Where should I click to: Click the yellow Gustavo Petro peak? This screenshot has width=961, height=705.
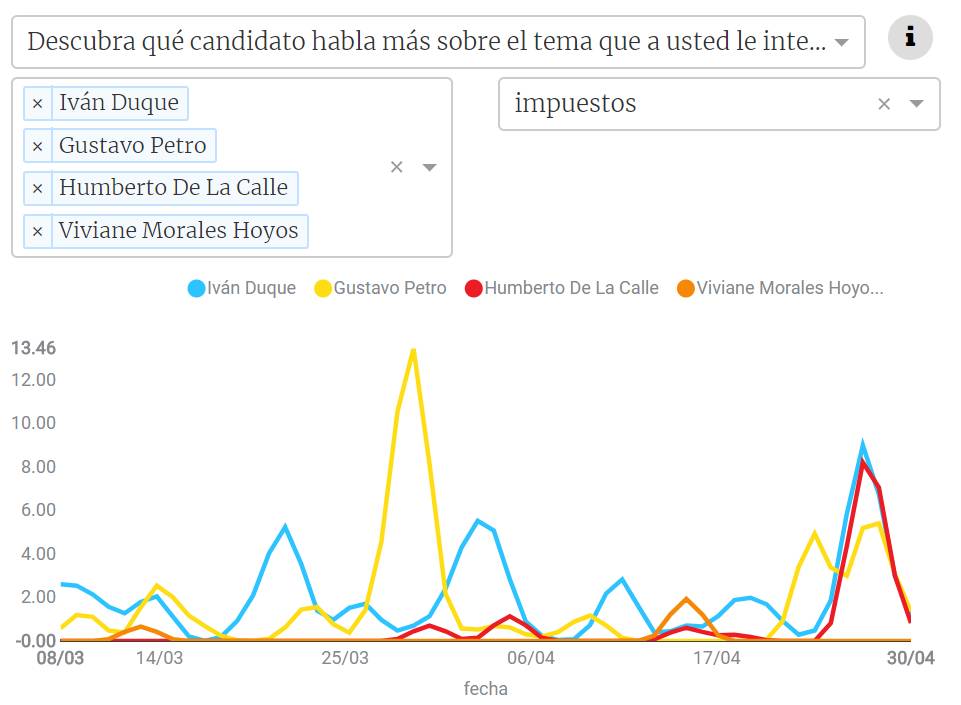[413, 350]
